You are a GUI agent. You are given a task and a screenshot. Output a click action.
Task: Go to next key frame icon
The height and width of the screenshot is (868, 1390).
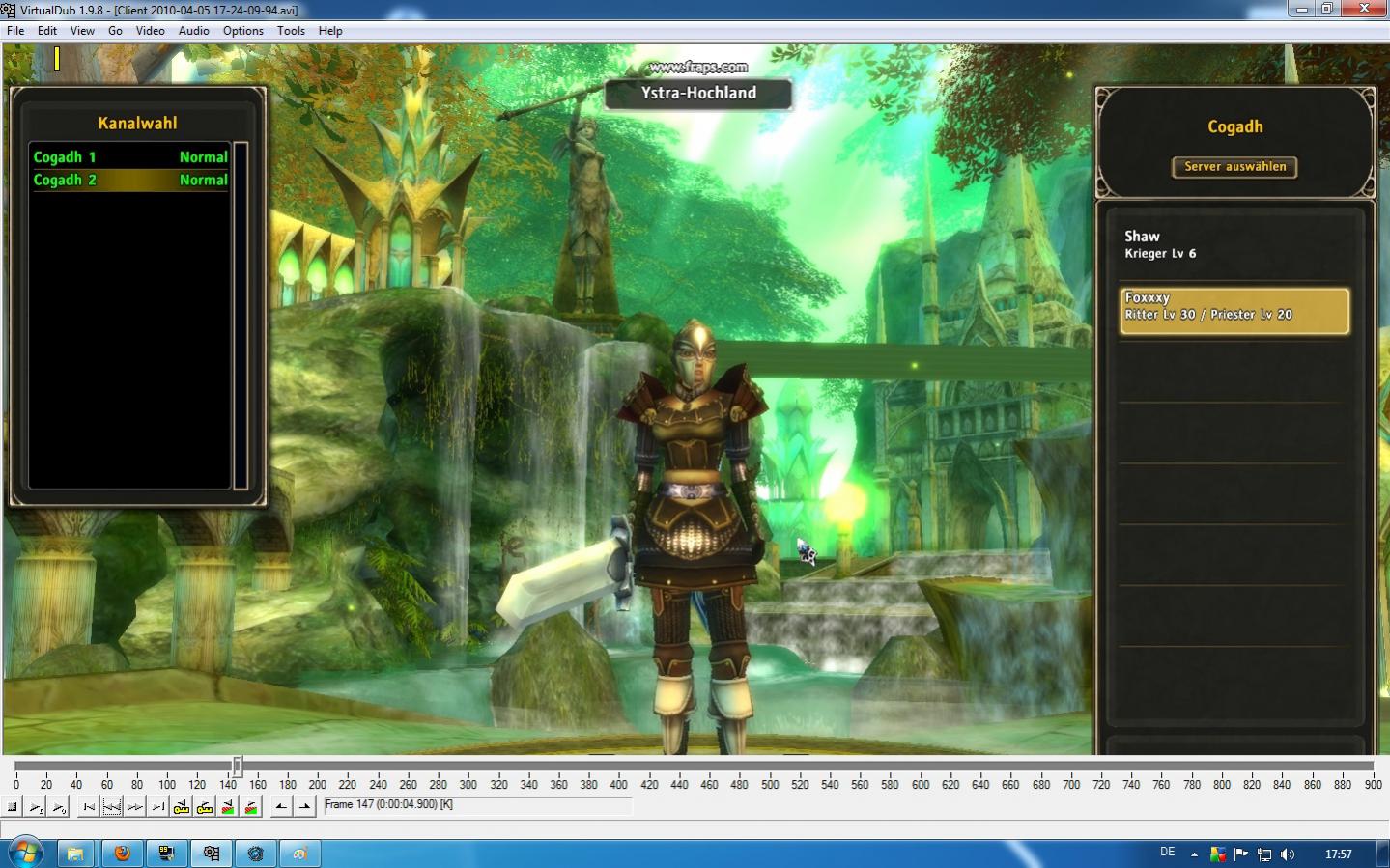pyautogui.click(x=205, y=806)
